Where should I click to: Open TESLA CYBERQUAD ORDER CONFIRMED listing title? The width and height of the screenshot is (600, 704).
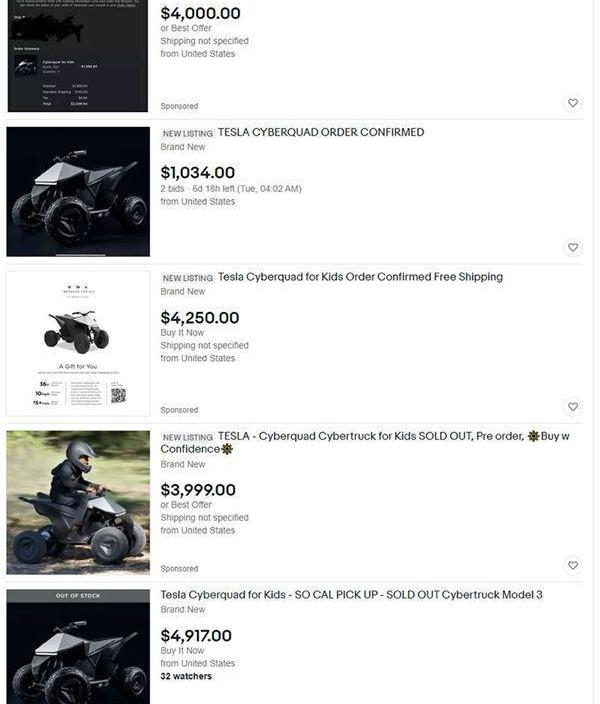(x=321, y=132)
